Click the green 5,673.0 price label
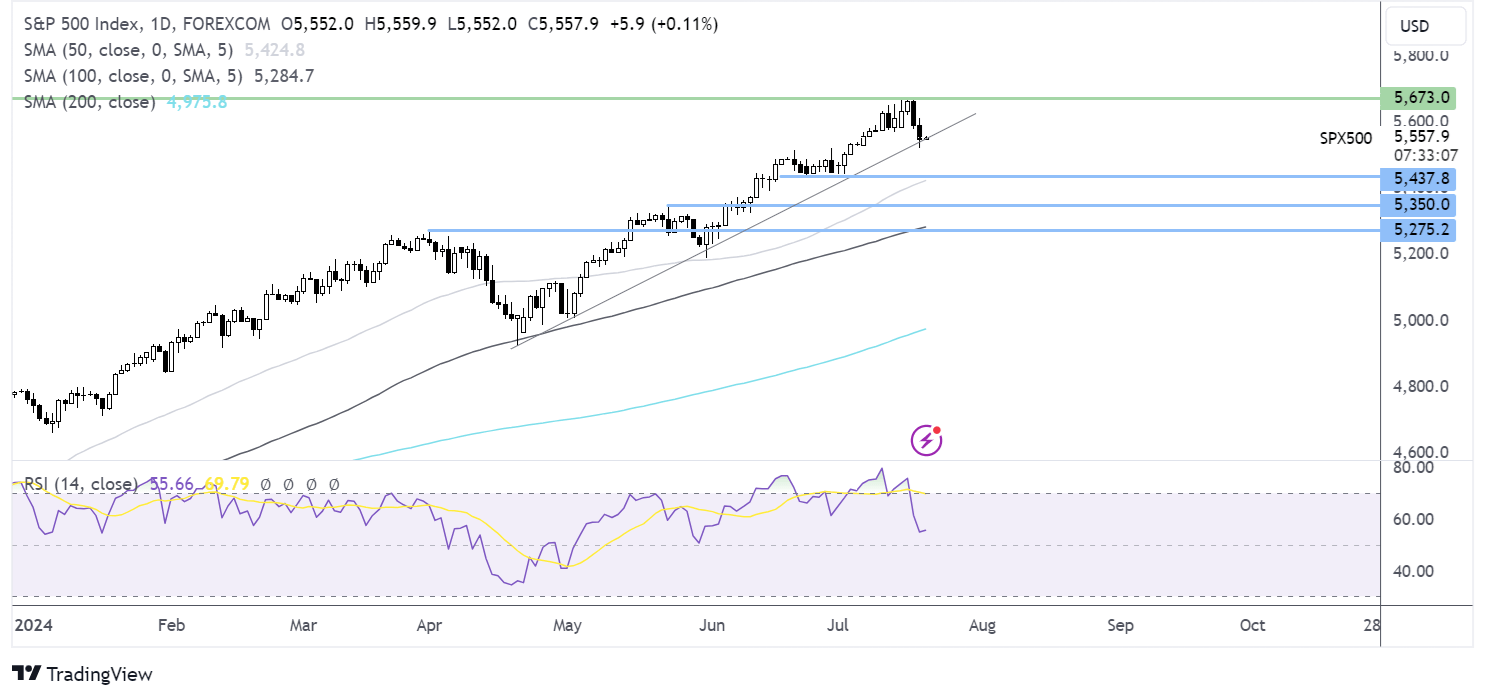The width and height of the screenshot is (1488, 700). click(x=1417, y=98)
